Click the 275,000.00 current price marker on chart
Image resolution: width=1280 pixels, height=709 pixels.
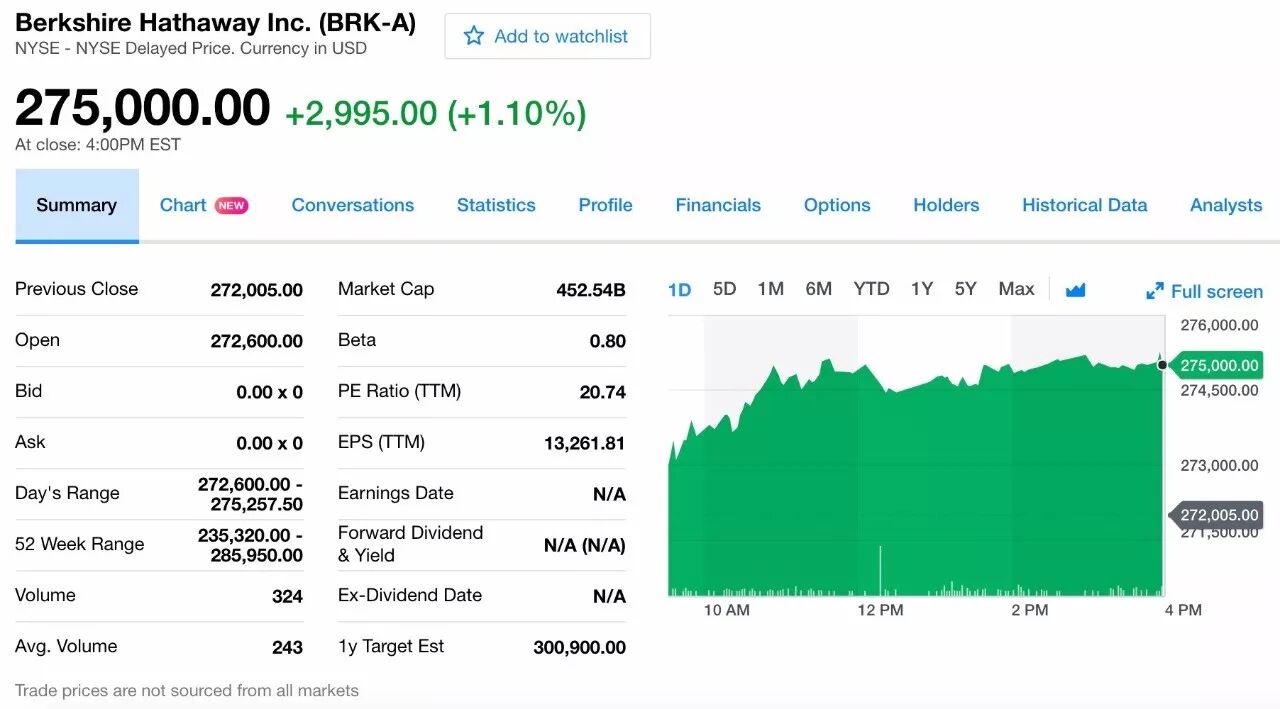click(1216, 365)
